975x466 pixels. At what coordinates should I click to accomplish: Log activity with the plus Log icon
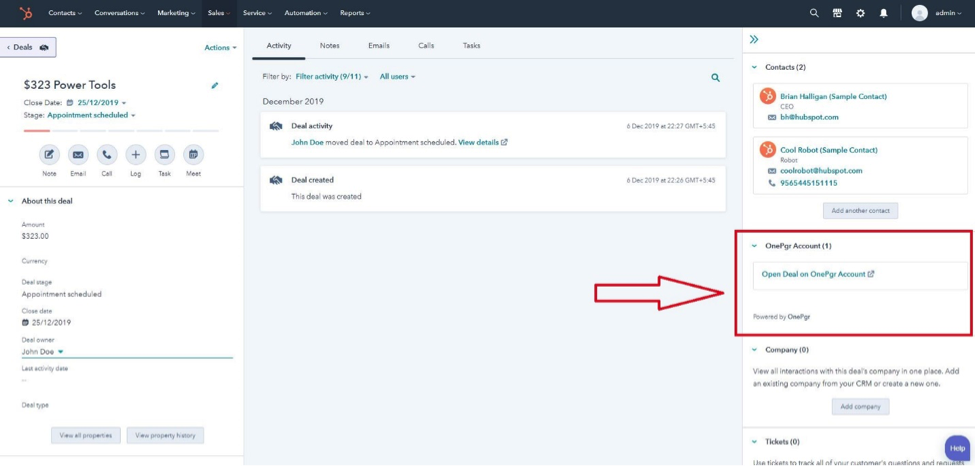(x=136, y=154)
